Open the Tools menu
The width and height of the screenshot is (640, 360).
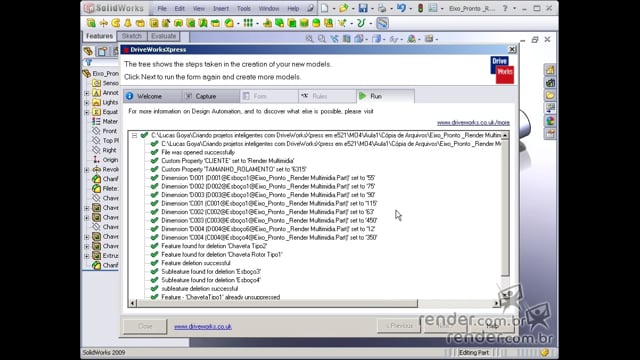244,9
